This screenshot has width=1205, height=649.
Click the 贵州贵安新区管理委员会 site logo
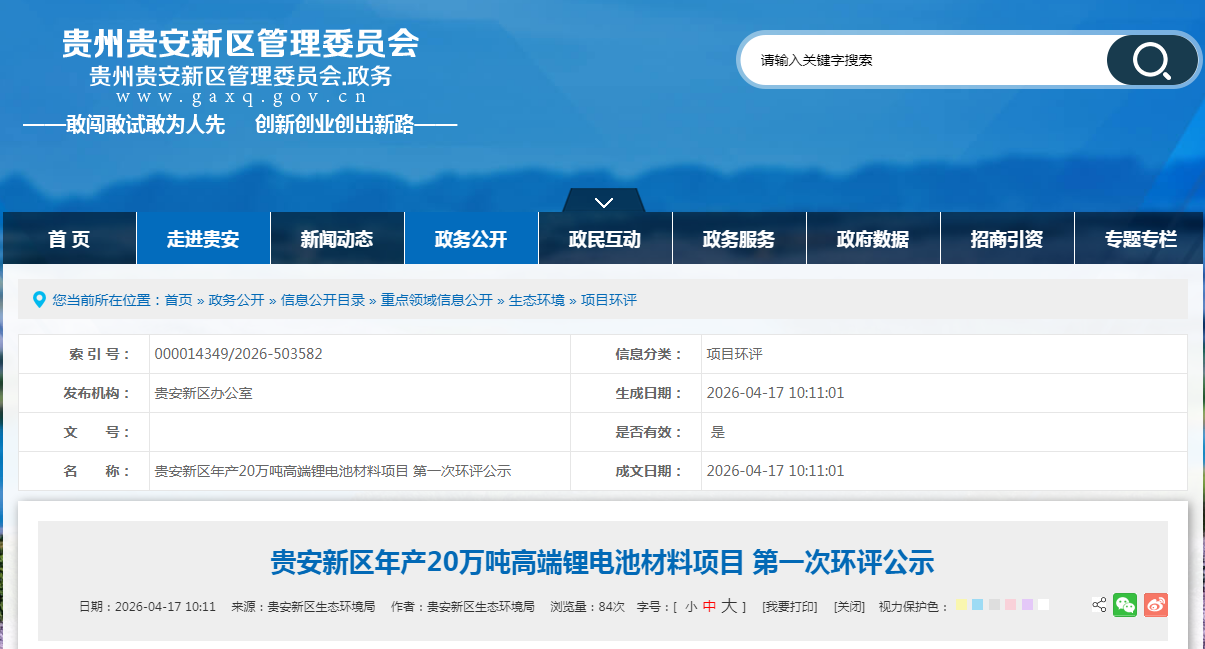(x=240, y=45)
